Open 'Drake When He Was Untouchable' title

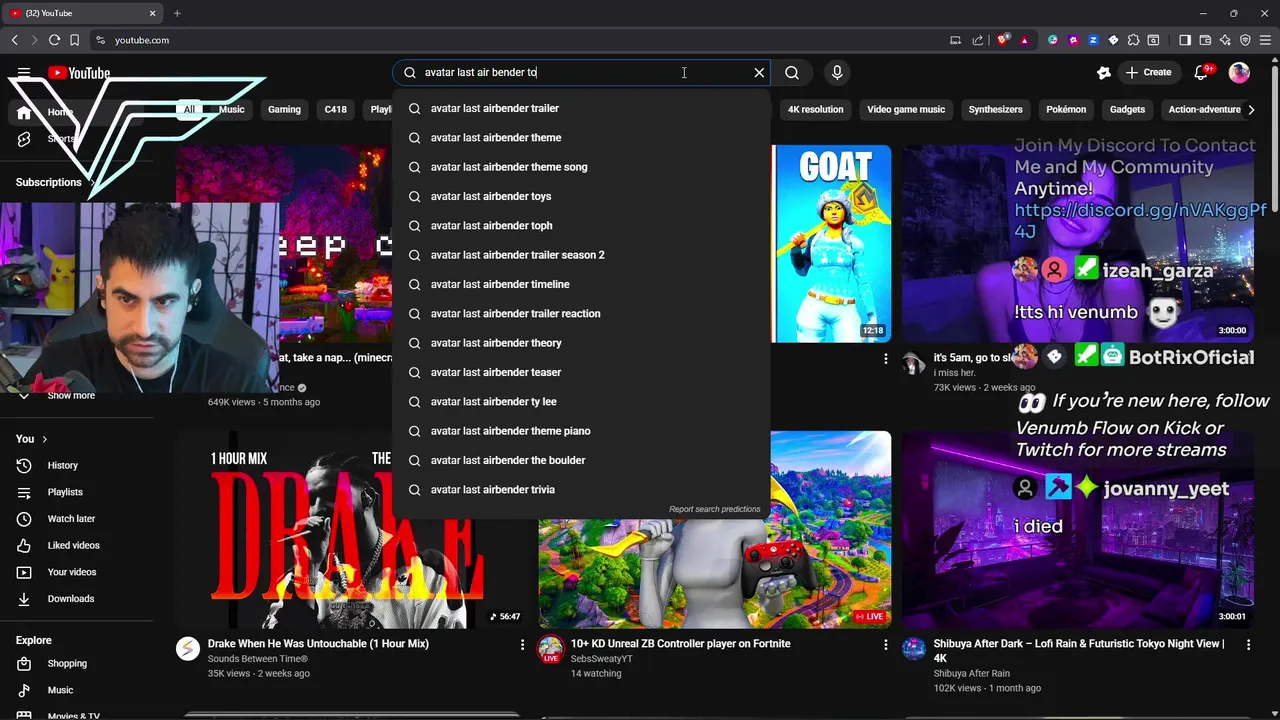coord(318,644)
